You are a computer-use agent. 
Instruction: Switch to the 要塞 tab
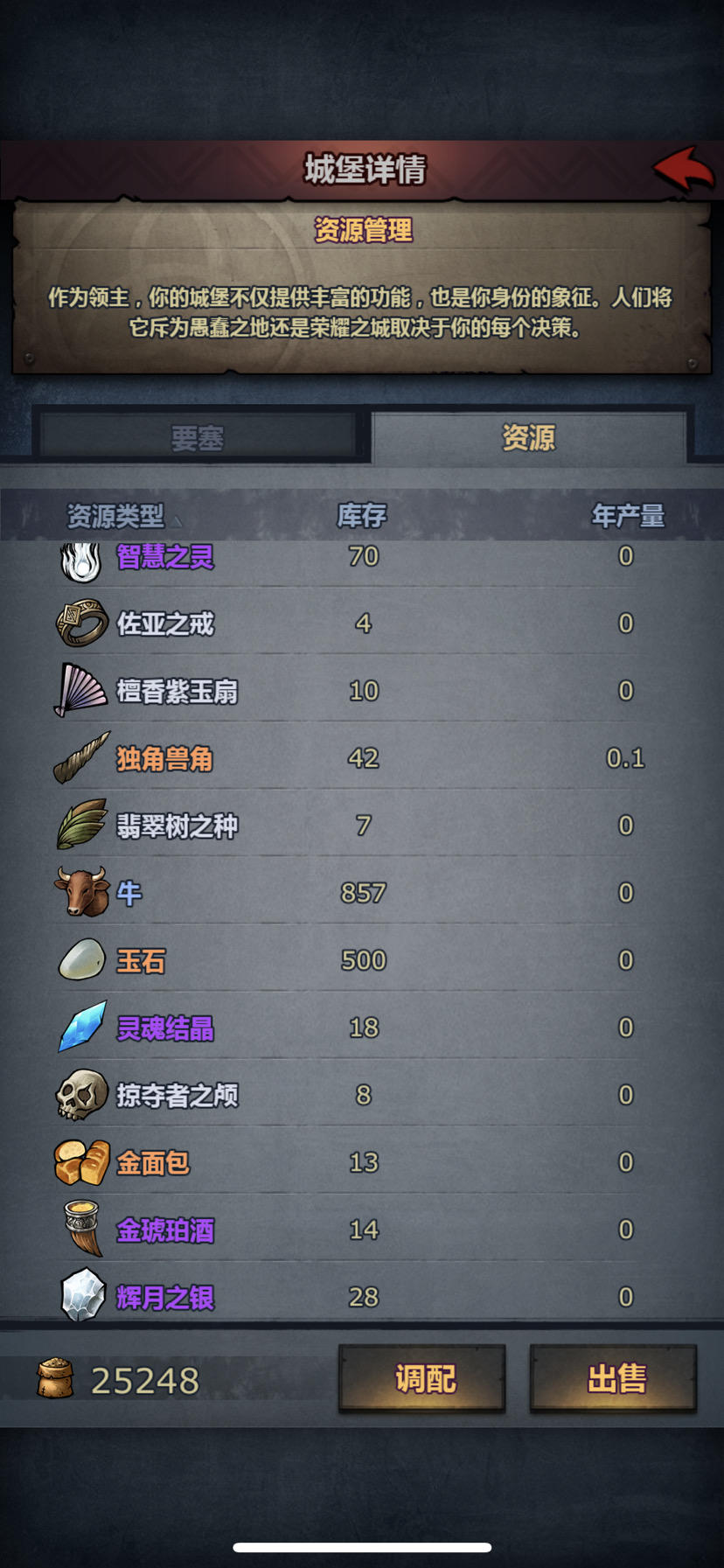[x=198, y=437]
